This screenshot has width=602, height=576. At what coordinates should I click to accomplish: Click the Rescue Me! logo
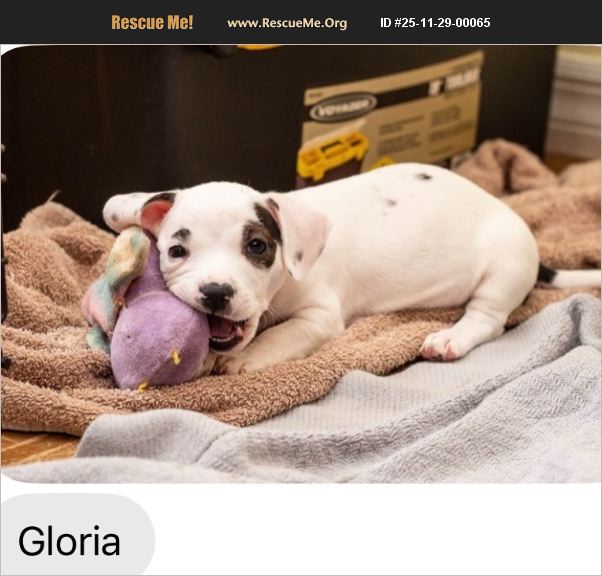coord(152,22)
